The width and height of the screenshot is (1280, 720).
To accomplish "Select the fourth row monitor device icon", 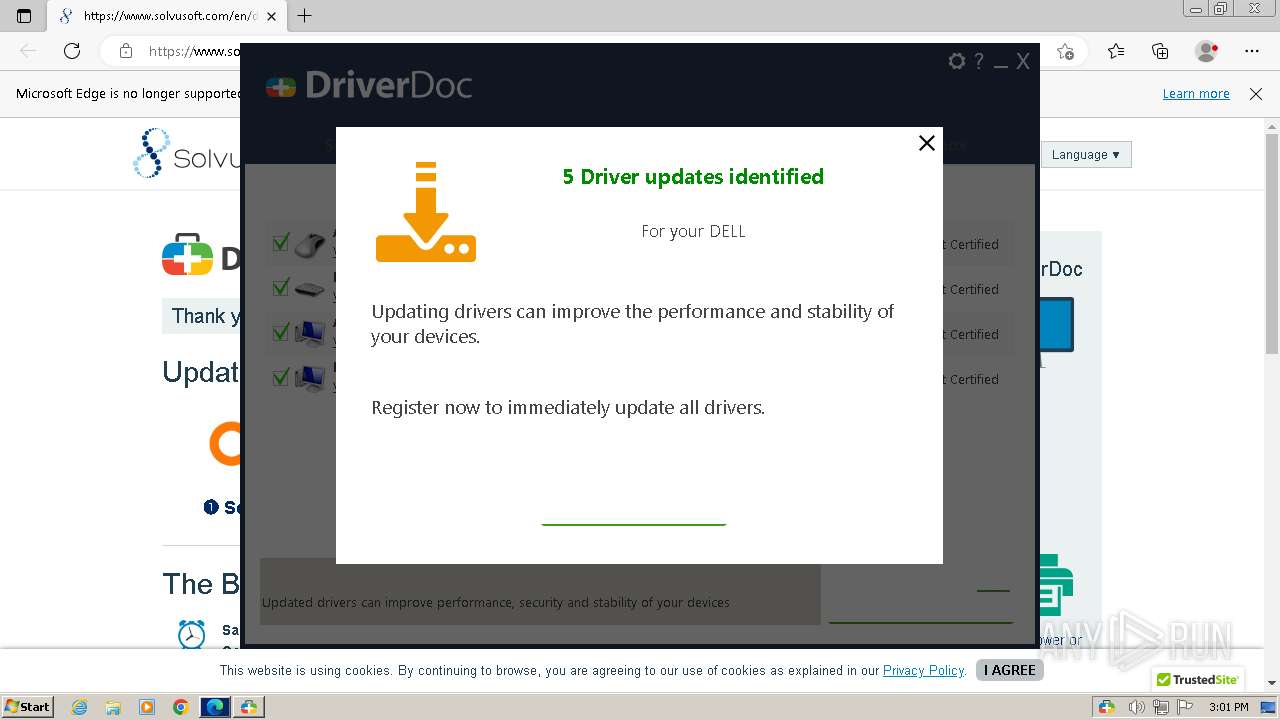I will (x=310, y=379).
